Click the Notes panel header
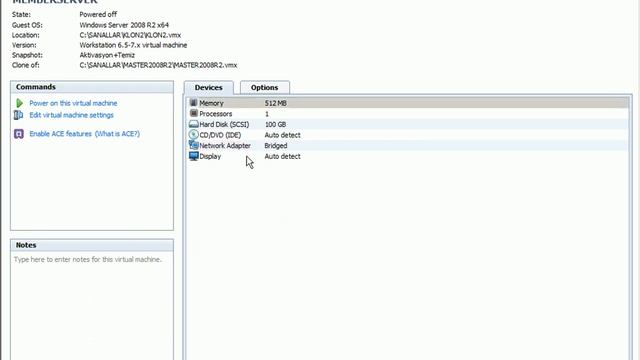 [x=92, y=245]
